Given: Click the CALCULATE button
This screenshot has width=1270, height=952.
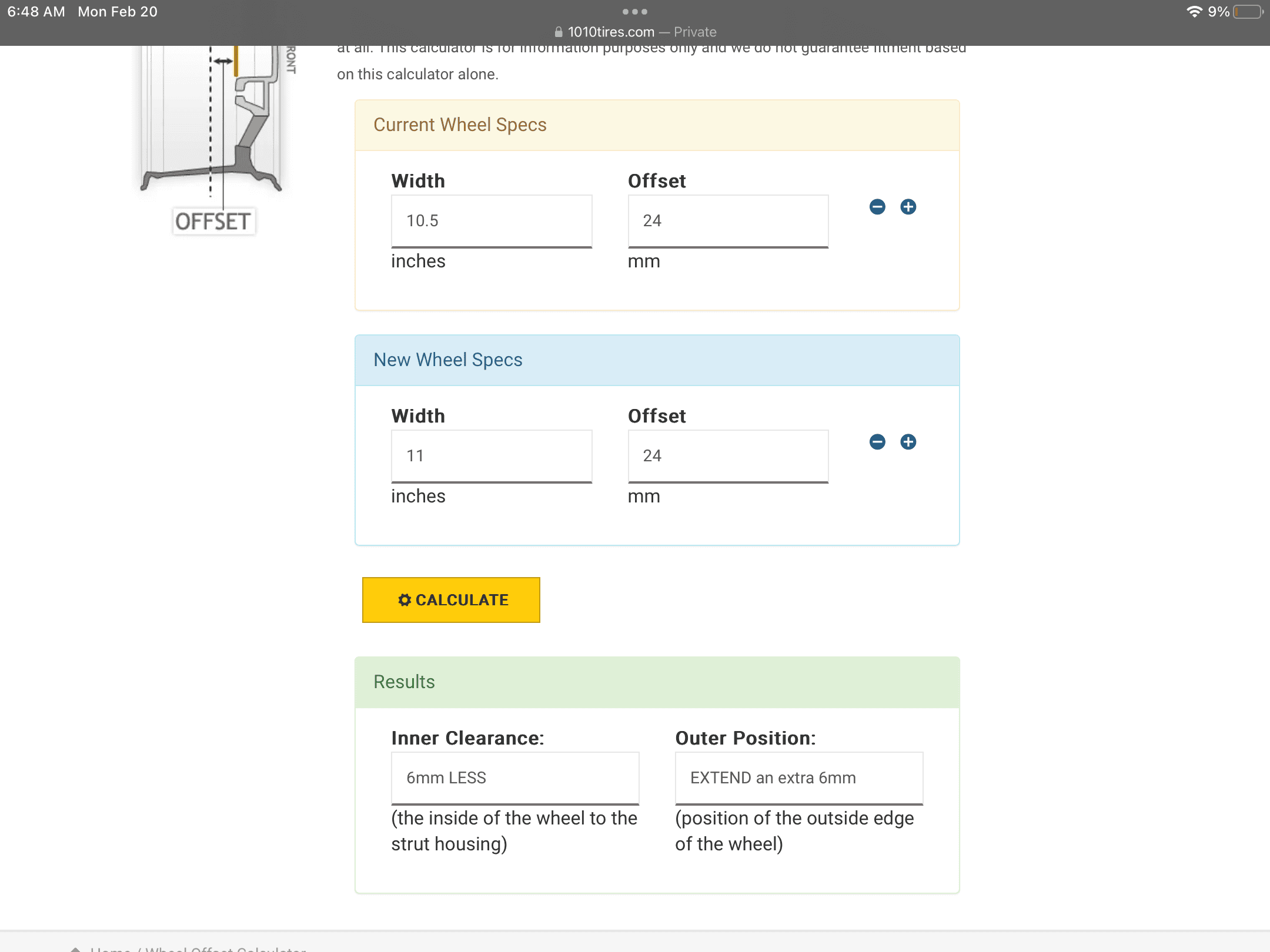Looking at the screenshot, I should pyautogui.click(x=451, y=600).
